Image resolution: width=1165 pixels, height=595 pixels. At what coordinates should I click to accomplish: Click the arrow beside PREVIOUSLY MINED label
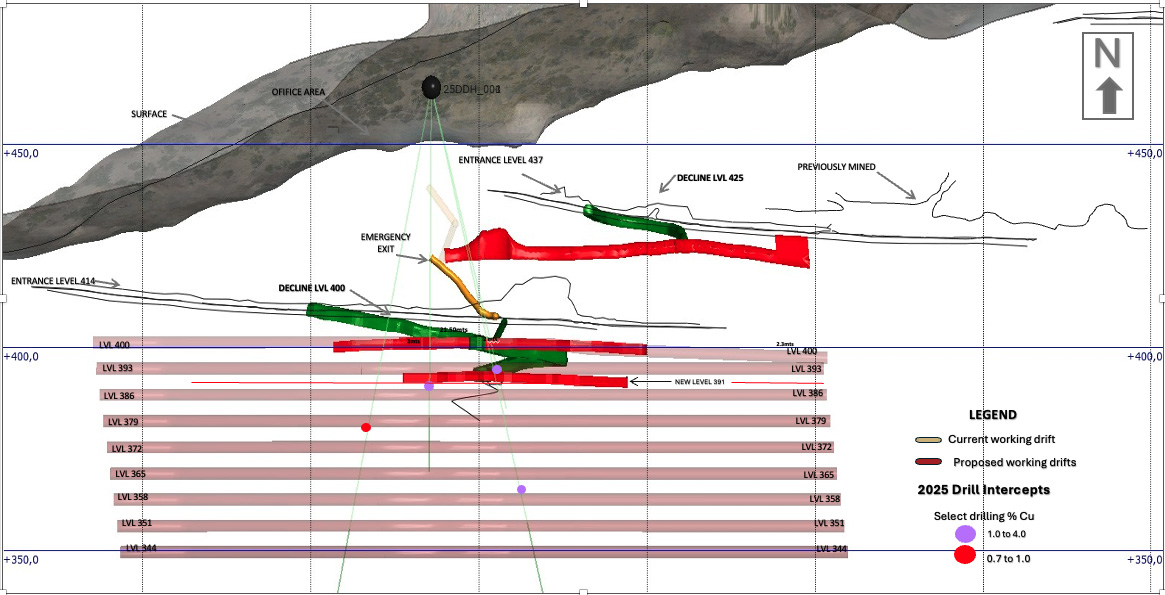point(896,183)
